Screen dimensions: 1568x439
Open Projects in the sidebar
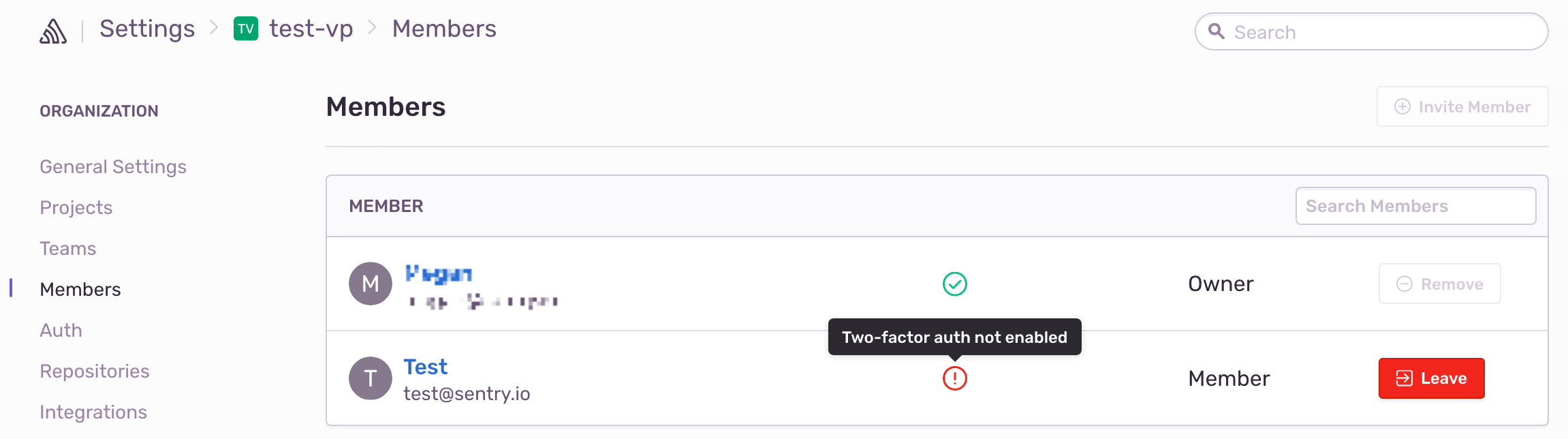coord(76,208)
